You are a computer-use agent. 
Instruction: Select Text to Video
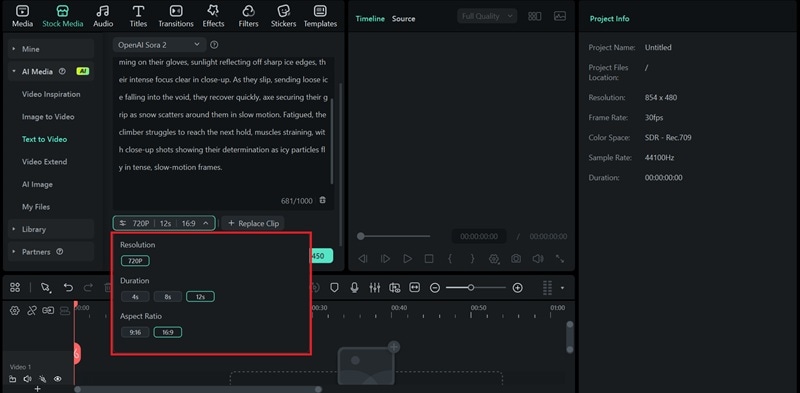pos(44,139)
